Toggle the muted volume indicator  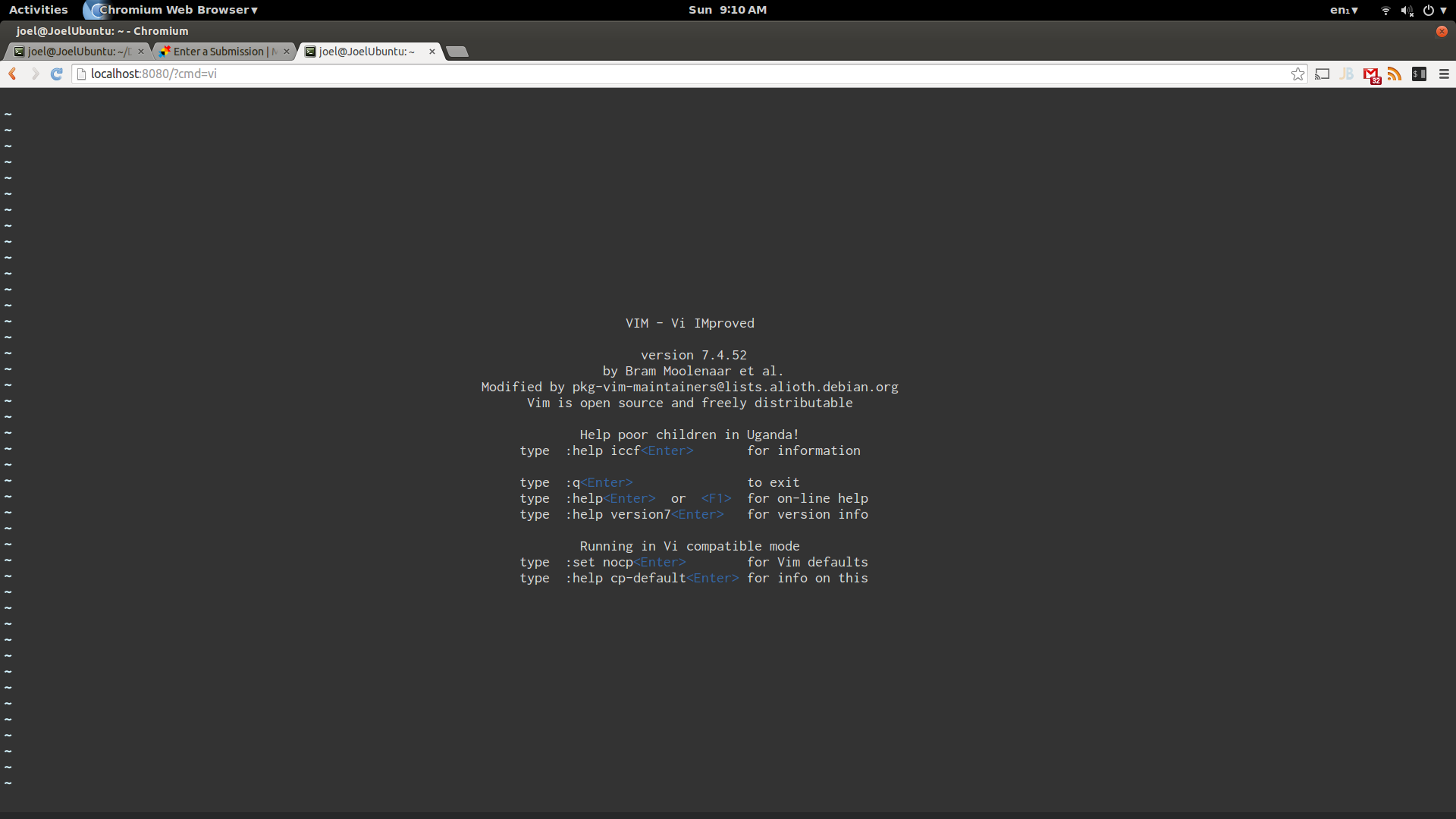[1407, 10]
